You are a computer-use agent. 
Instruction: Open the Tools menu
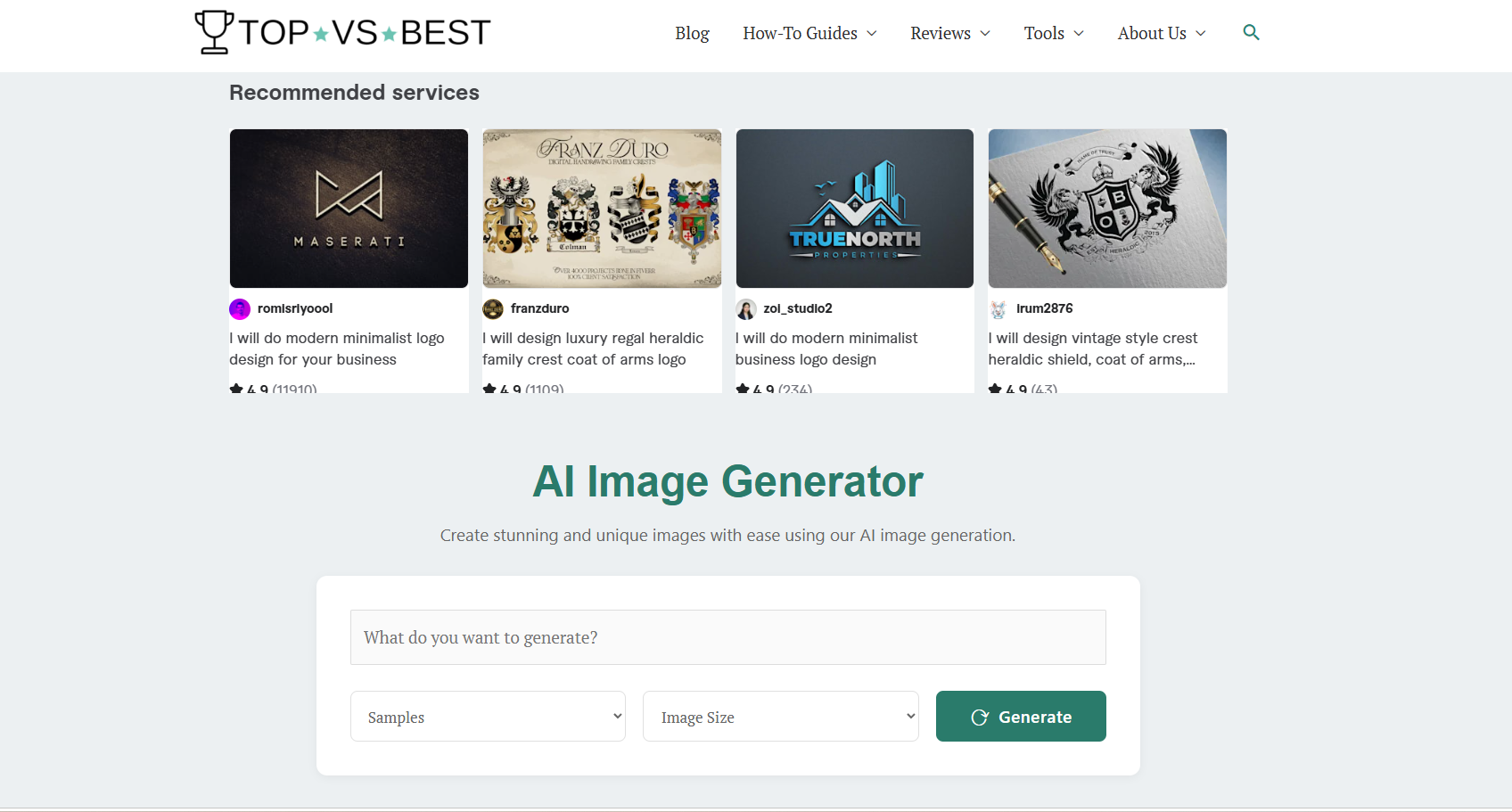[1044, 33]
